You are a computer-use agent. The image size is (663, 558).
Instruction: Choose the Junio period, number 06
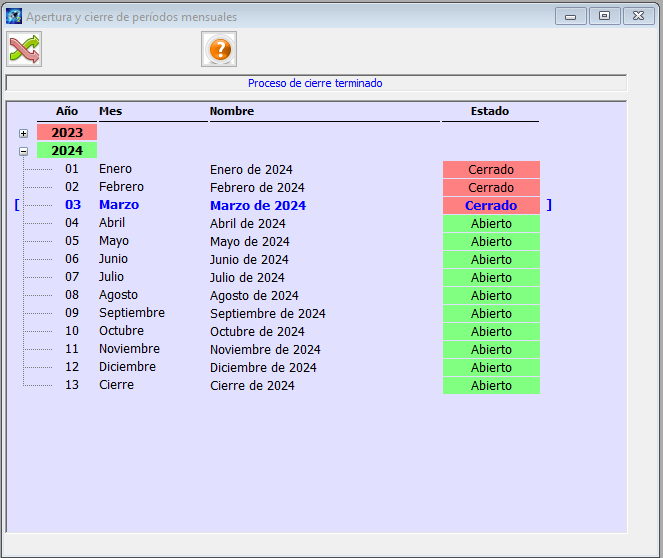pos(72,259)
